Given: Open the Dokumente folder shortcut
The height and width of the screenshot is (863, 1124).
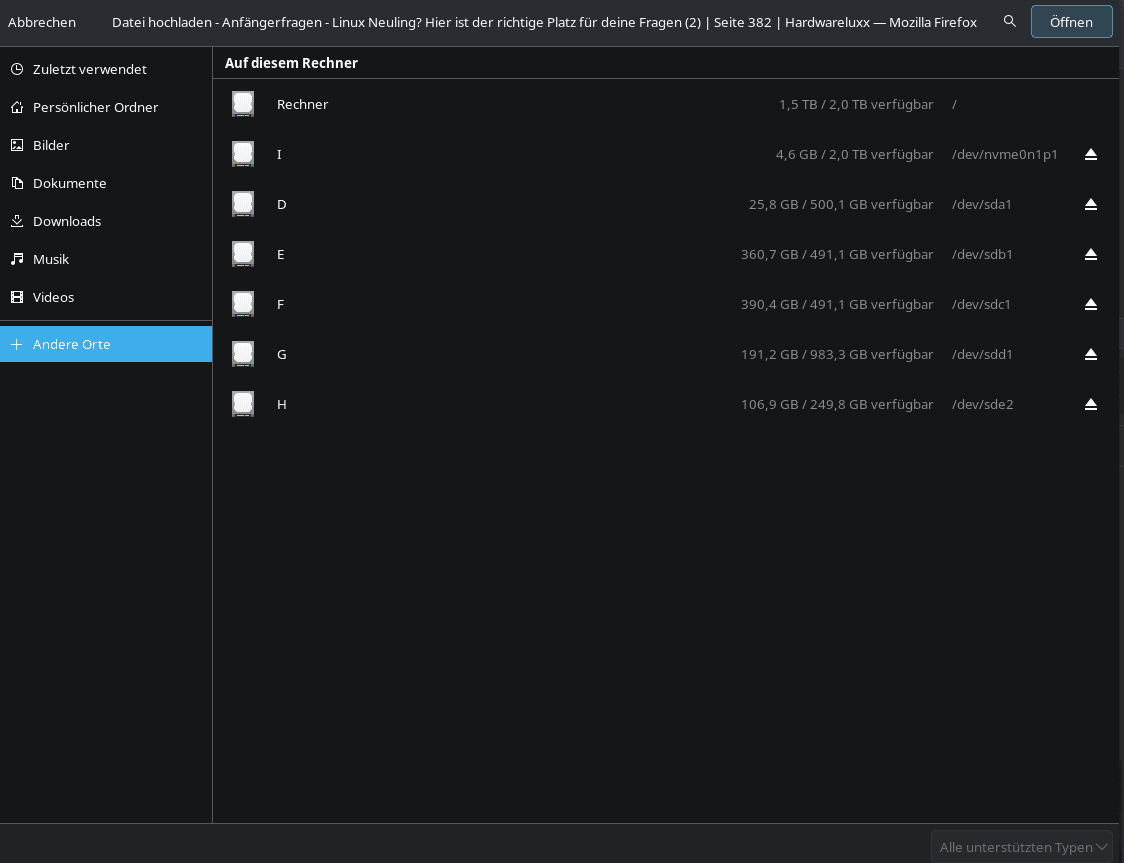Looking at the screenshot, I should pyautogui.click(x=69, y=183).
